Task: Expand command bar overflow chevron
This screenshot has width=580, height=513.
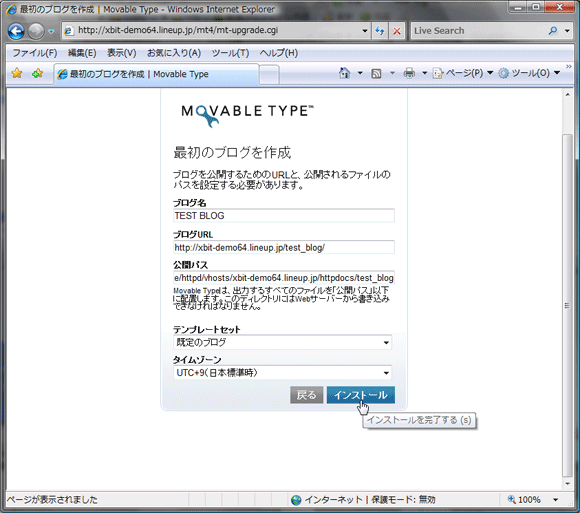Action: 569,67
